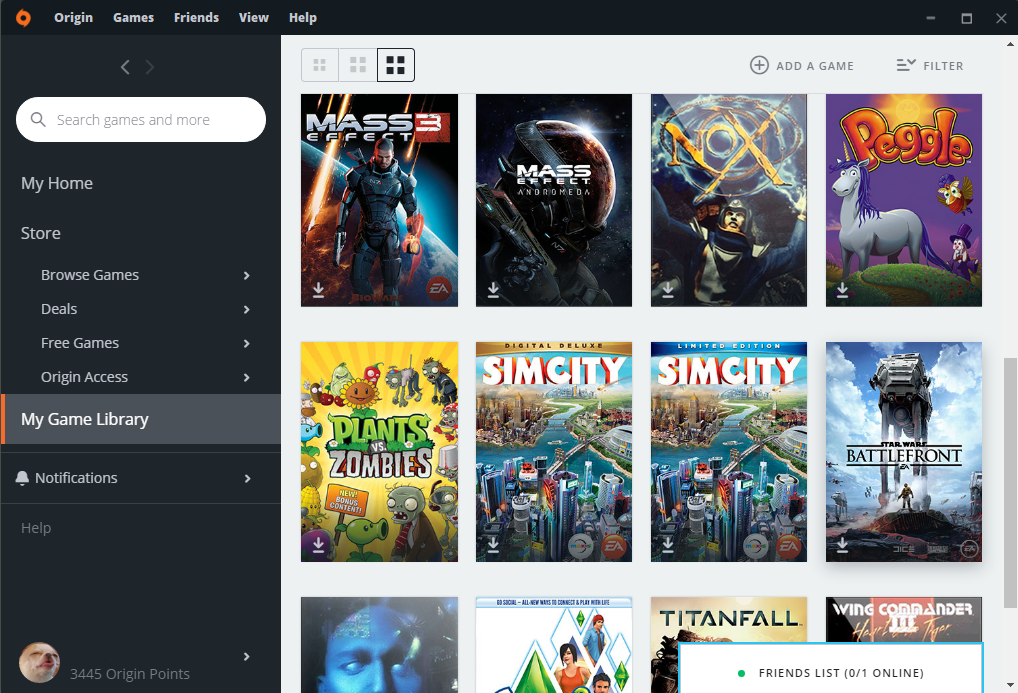The height and width of the screenshot is (693, 1018).
Task: Go back with the left arrow
Action: tap(125, 67)
